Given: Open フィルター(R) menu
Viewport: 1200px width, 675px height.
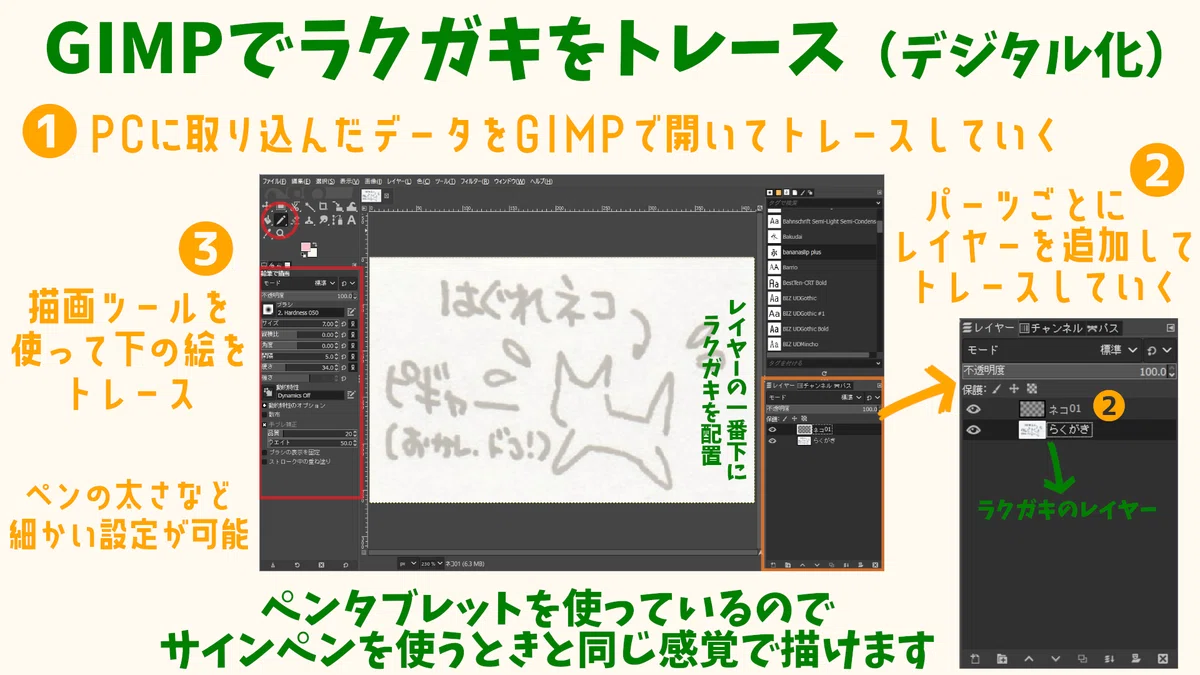Looking at the screenshot, I should click(x=474, y=181).
